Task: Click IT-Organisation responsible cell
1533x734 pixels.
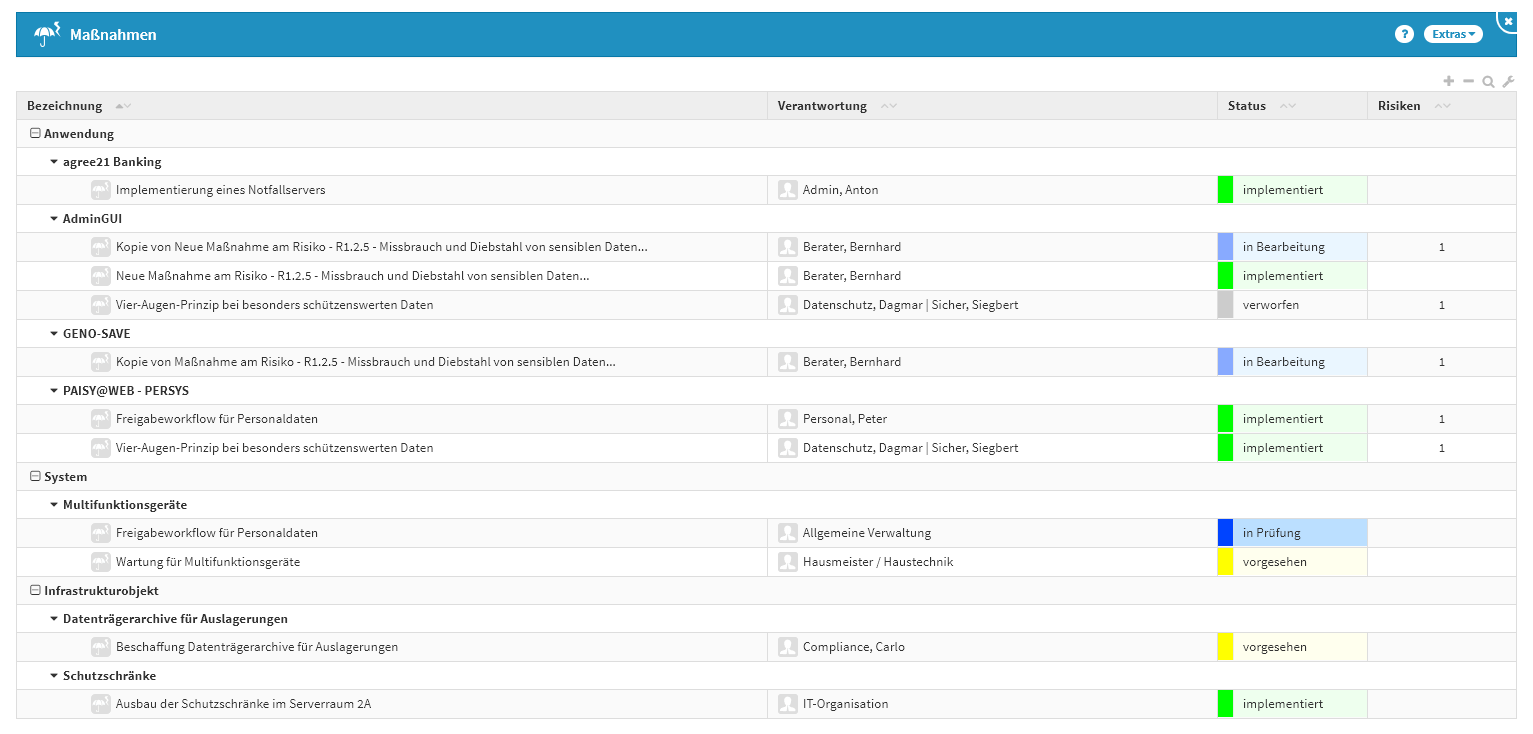Action: tap(992, 704)
